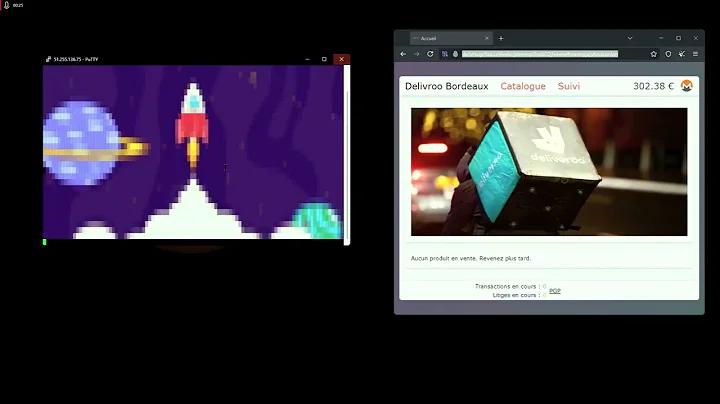This screenshot has width=720, height=404.
Task: Open a new tab with the plus button
Action: click(x=501, y=39)
